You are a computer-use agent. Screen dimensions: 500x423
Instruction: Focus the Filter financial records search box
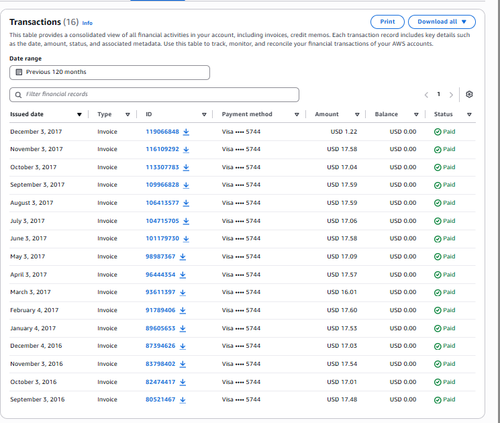pos(154,95)
